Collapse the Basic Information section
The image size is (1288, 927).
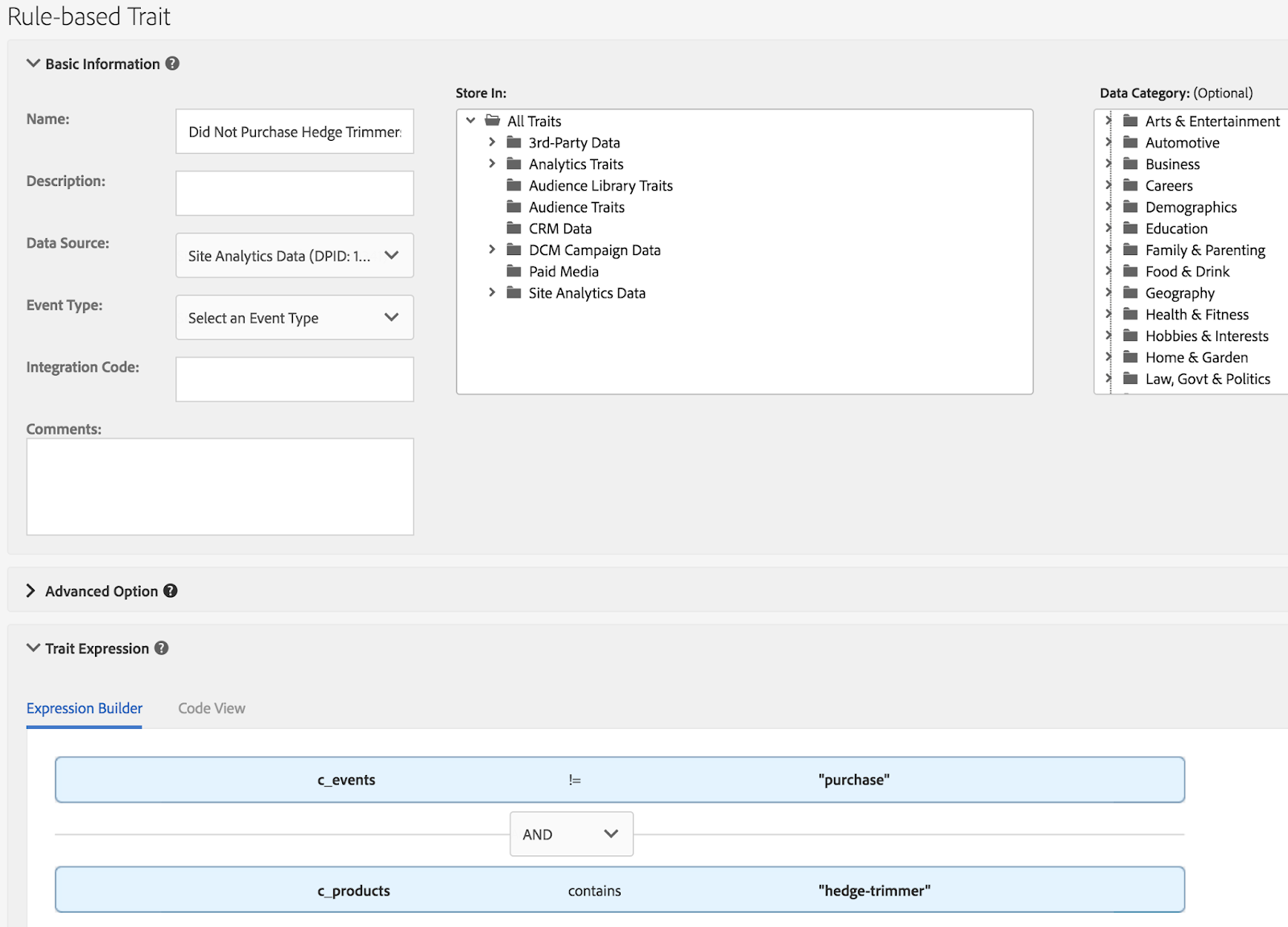coord(33,64)
